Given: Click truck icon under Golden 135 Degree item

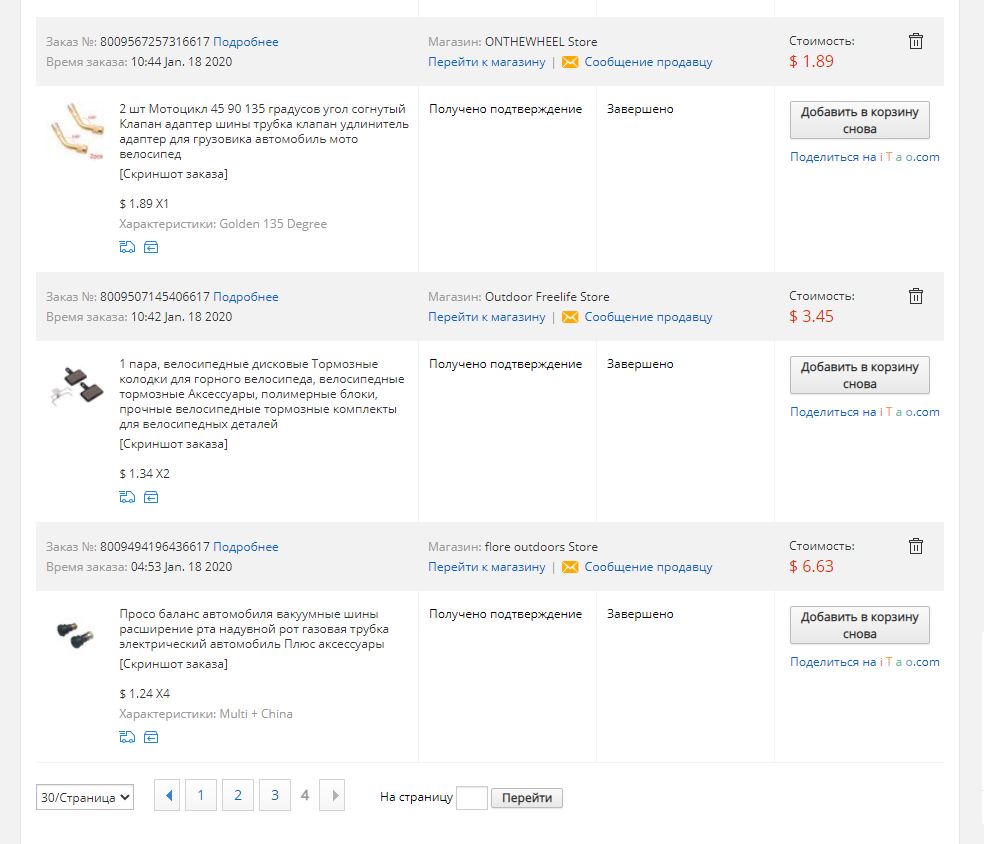Looking at the screenshot, I should (x=127, y=247).
